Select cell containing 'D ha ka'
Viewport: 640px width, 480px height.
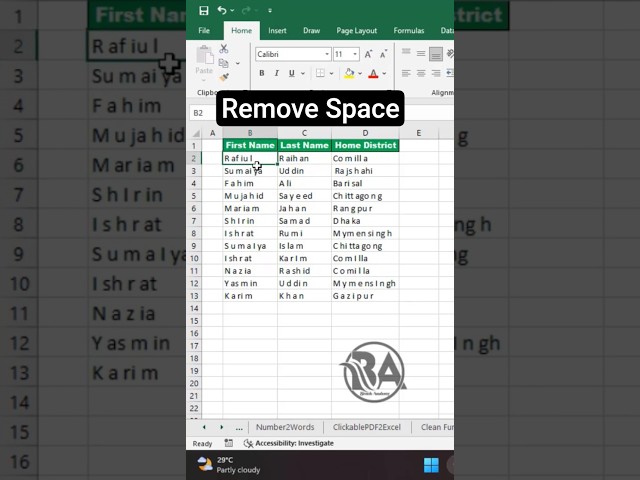(365, 221)
